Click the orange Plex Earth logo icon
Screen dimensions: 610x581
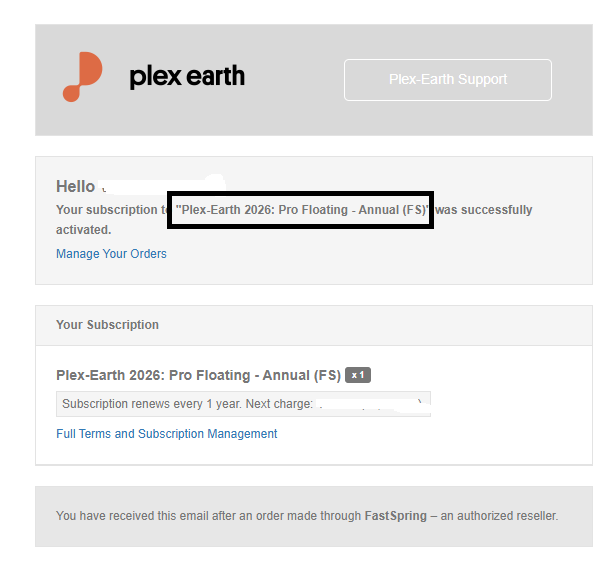click(x=82, y=77)
